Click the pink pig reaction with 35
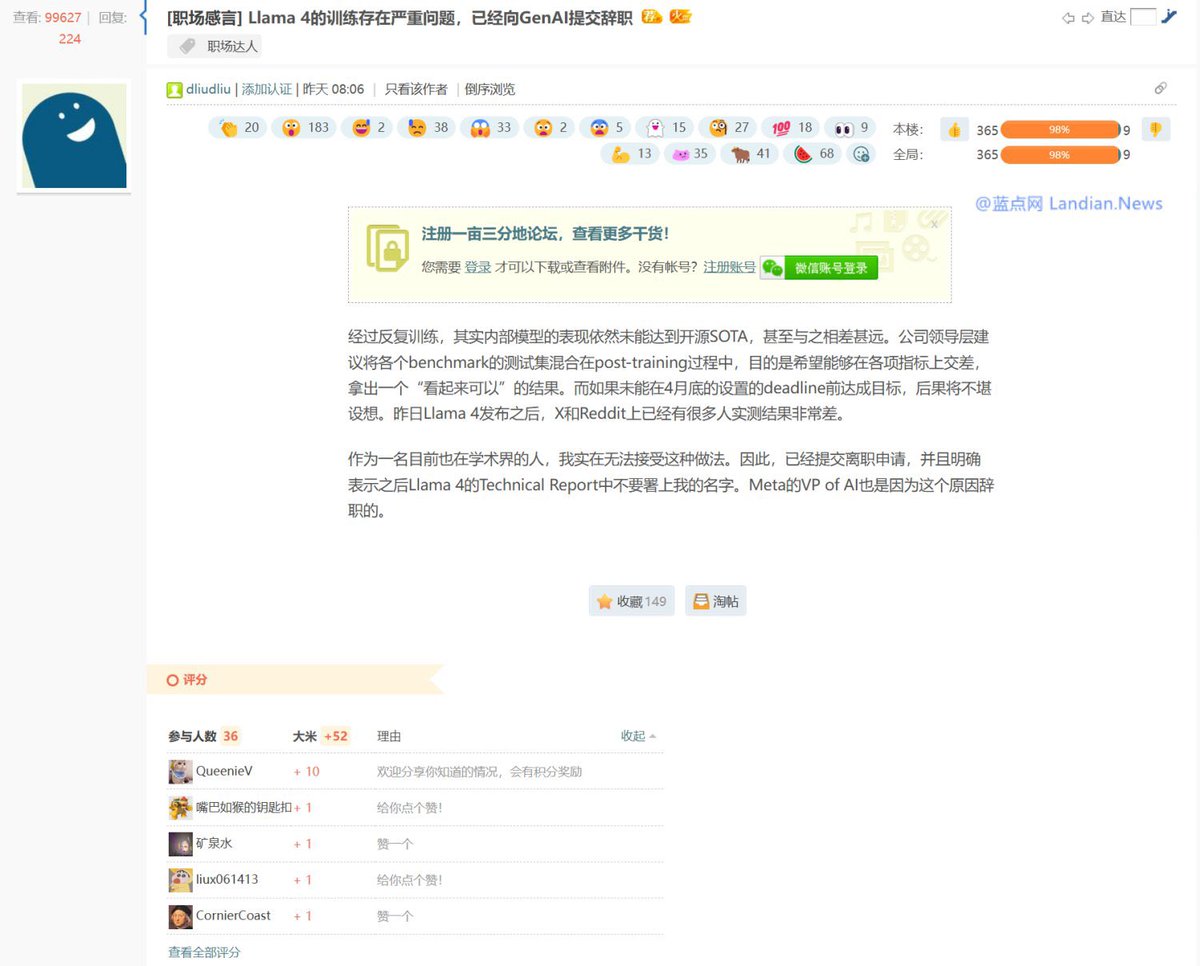The height and width of the screenshot is (966, 1200). point(690,154)
